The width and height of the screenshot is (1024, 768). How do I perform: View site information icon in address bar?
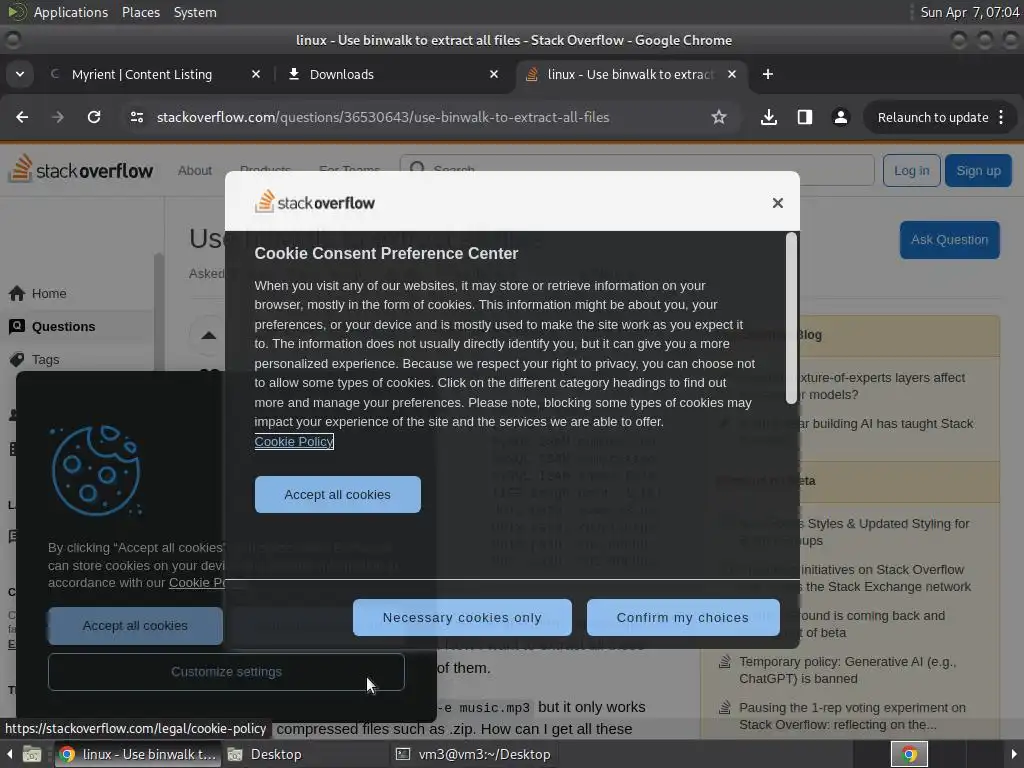[x=137, y=117]
